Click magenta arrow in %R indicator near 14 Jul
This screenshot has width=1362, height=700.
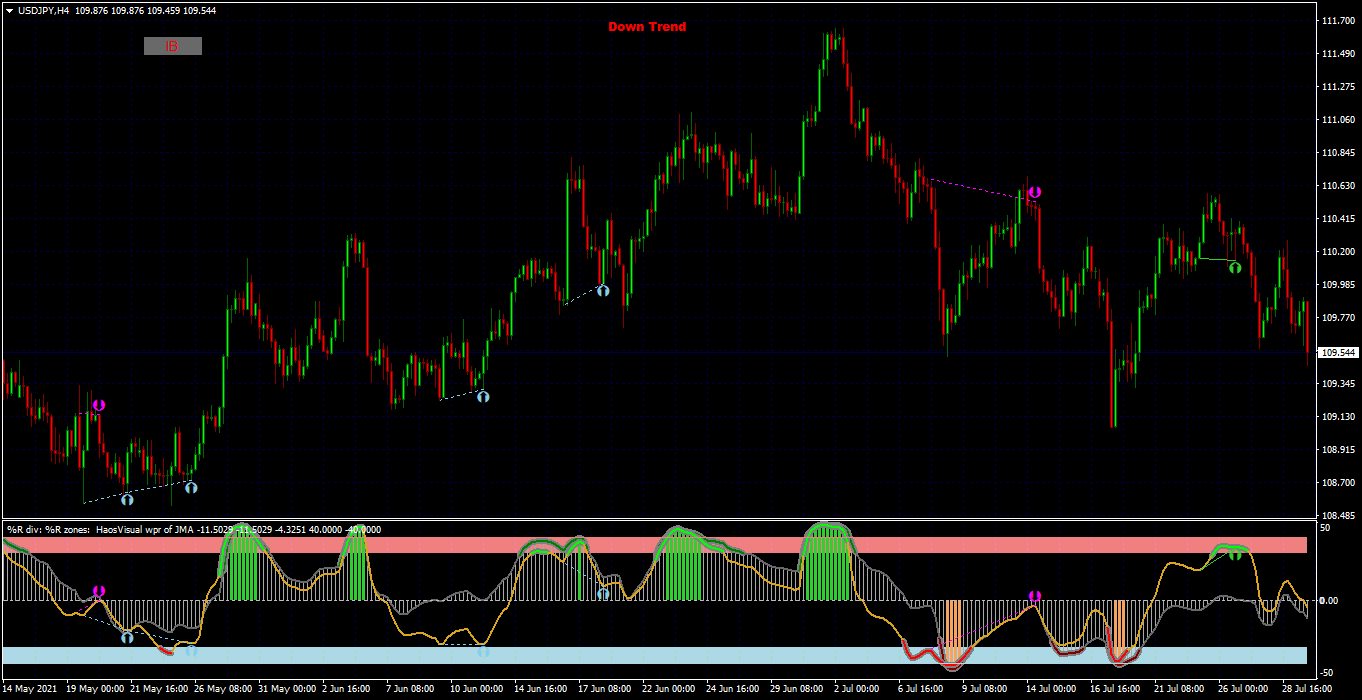[x=1035, y=597]
